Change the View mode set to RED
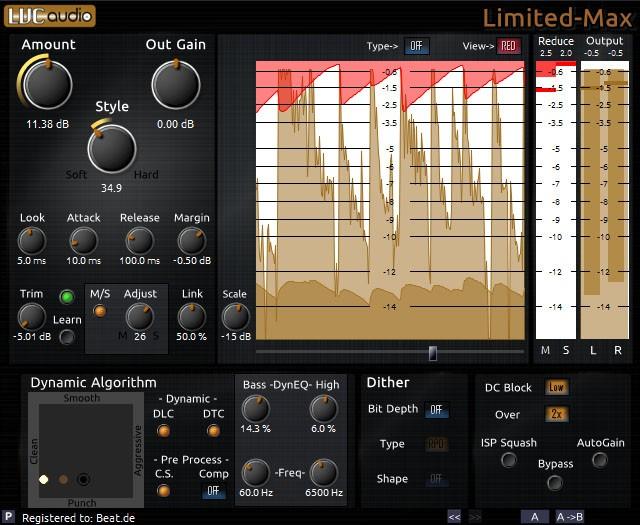 click(x=509, y=46)
